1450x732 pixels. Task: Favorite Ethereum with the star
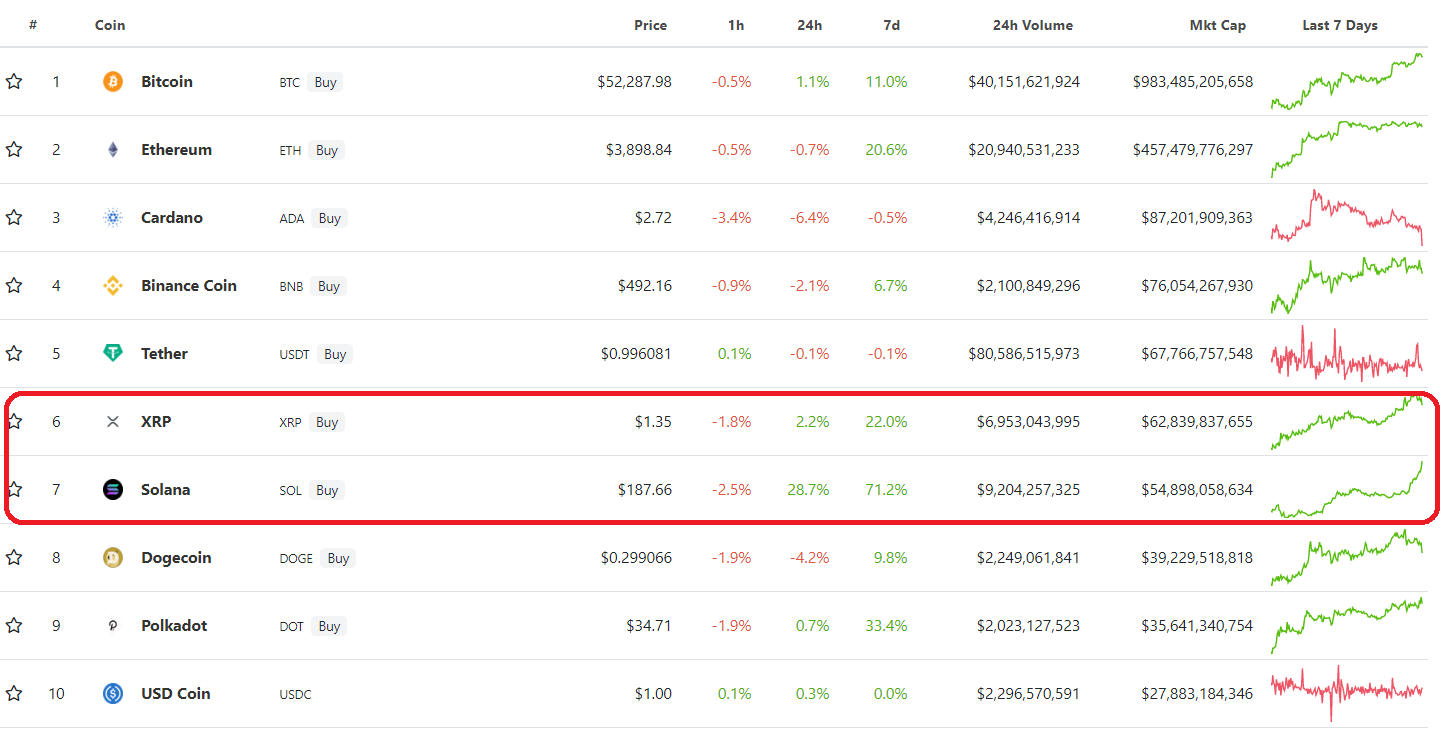14,150
